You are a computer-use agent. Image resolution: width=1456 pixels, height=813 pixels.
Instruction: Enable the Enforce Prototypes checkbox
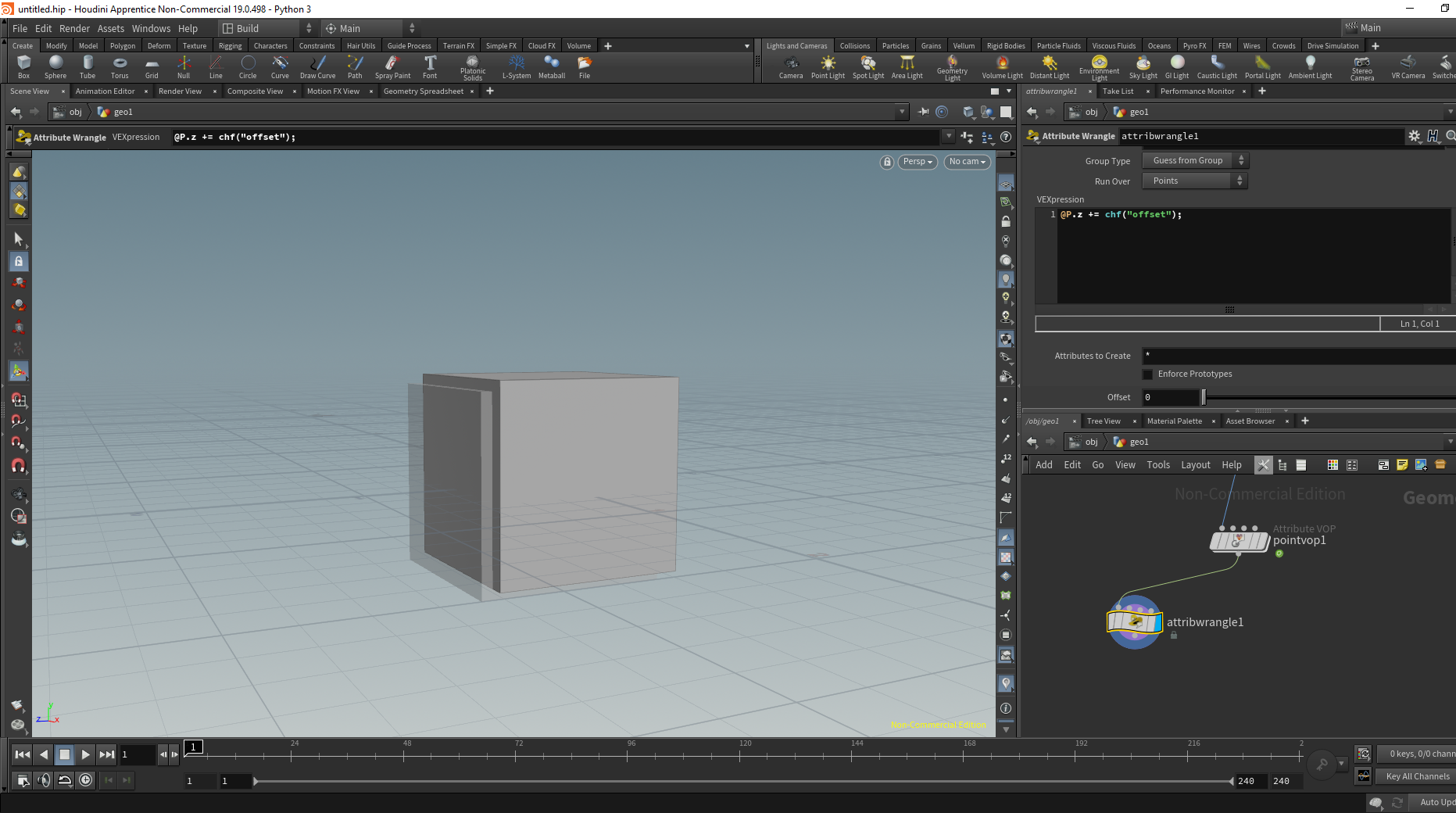coord(1148,374)
